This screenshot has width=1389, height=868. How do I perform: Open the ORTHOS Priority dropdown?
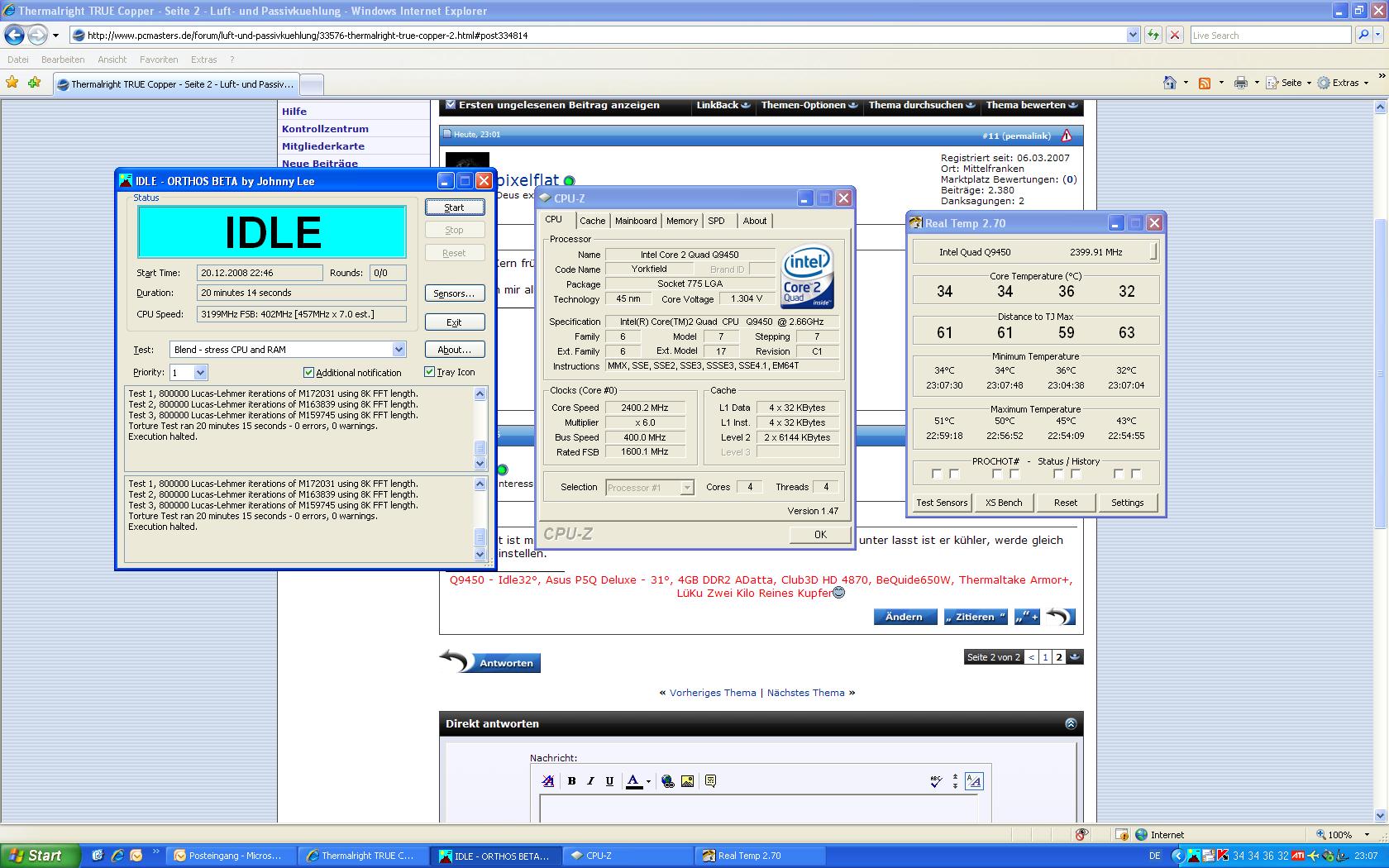point(200,373)
